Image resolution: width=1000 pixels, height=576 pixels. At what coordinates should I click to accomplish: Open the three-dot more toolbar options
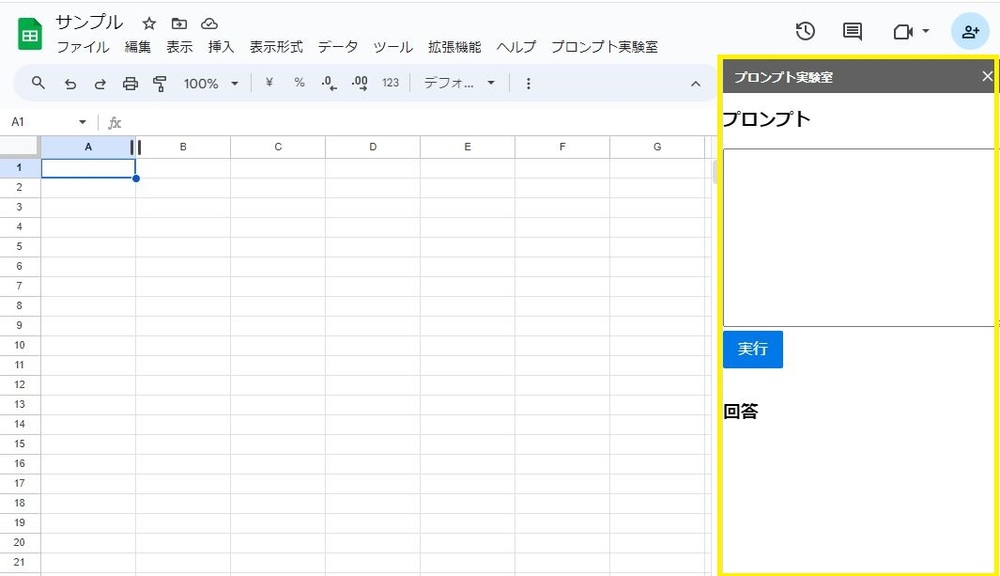(x=528, y=84)
